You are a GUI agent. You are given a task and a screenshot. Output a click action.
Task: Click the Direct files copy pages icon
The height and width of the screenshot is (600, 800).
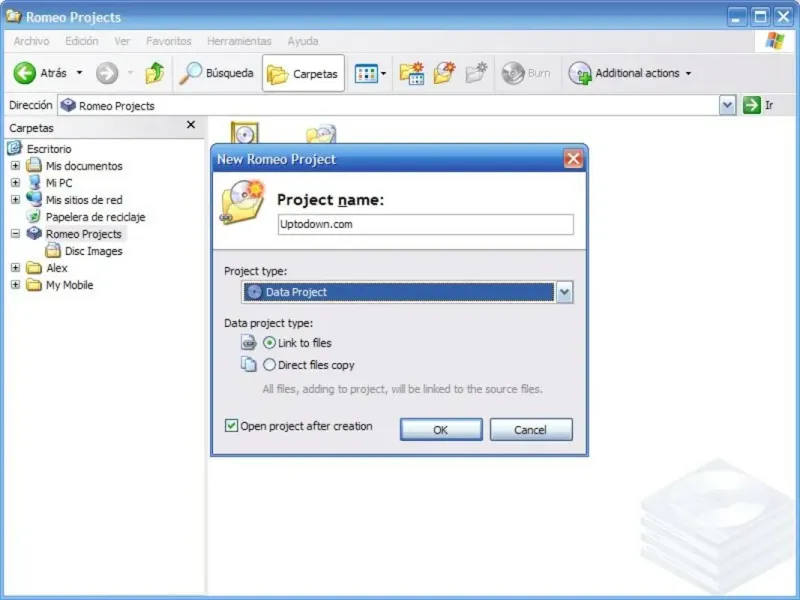point(248,364)
